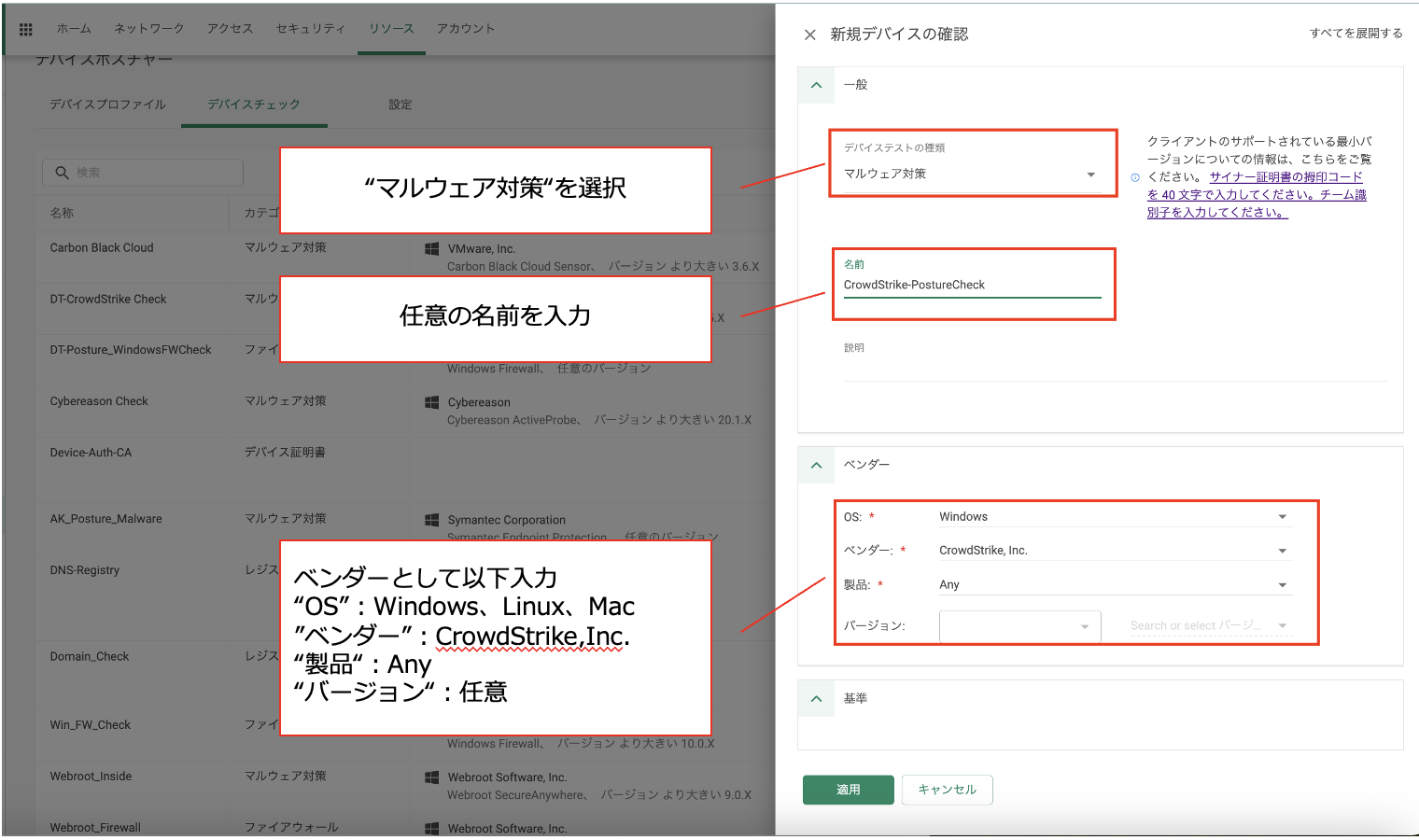Click Windows logo icon beside VMware, Inc.
Screen dimensions: 1419x840
432,249
